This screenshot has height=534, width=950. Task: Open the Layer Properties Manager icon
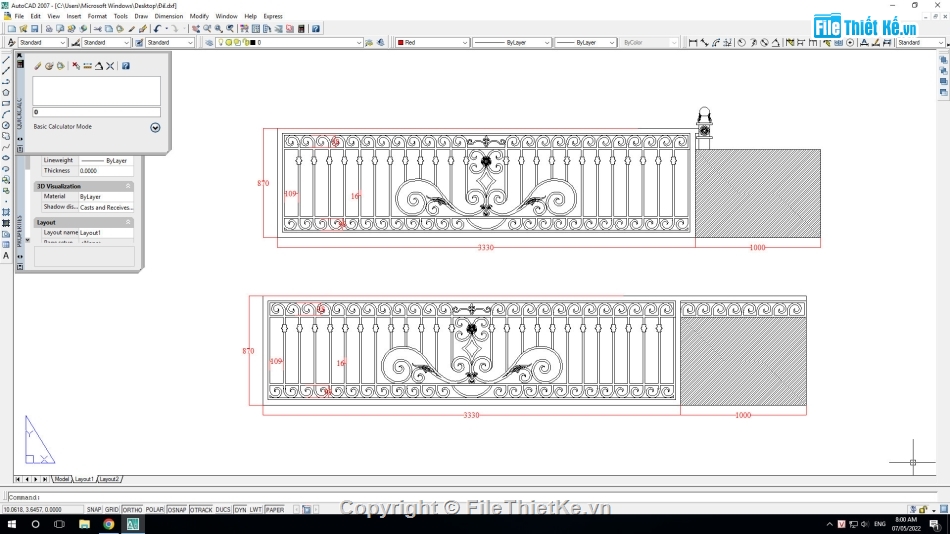209,42
